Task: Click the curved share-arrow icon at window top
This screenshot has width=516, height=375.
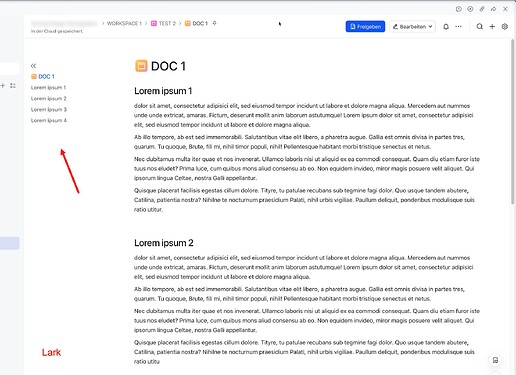Action: pos(493,9)
